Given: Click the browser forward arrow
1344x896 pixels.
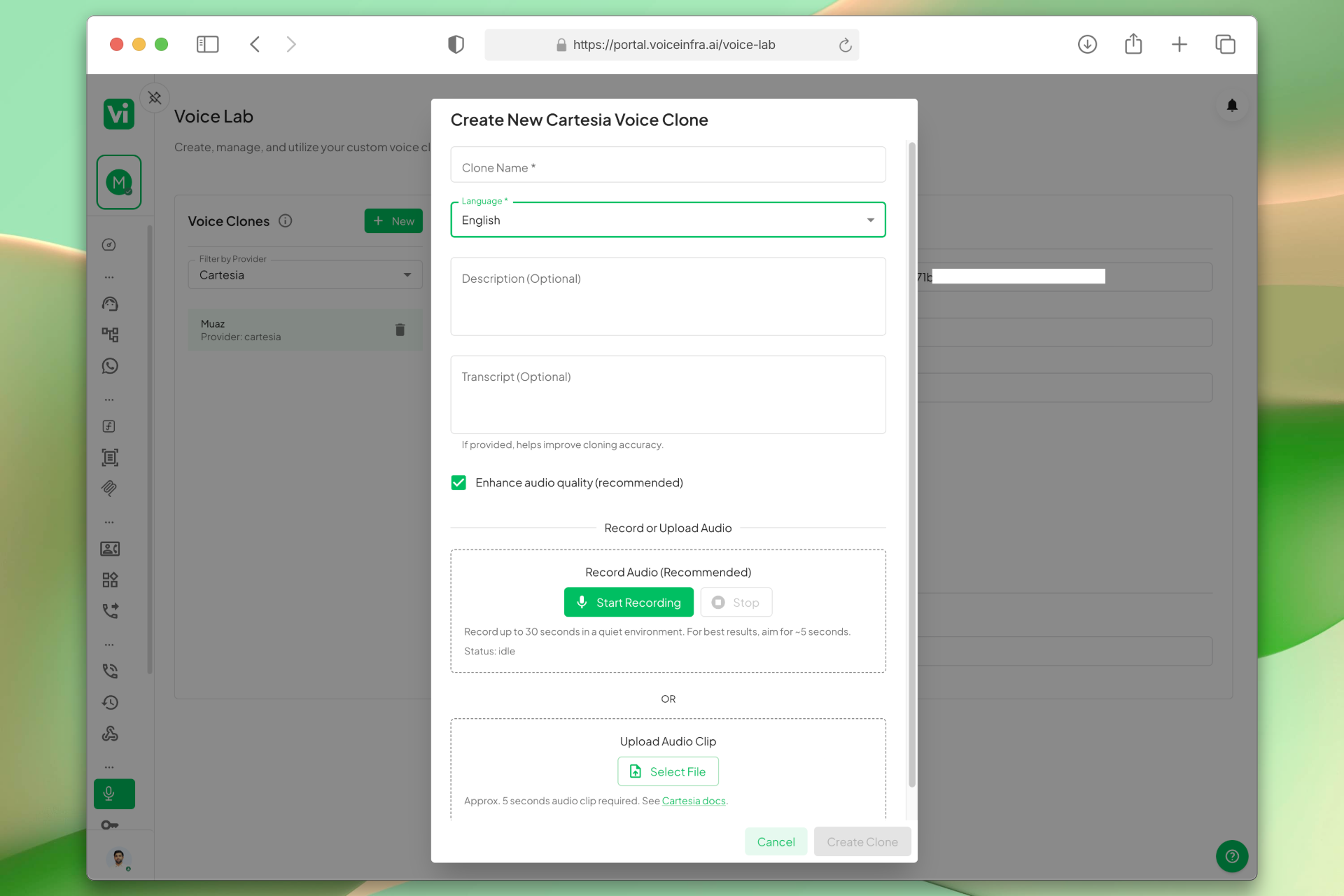Looking at the screenshot, I should 291,44.
